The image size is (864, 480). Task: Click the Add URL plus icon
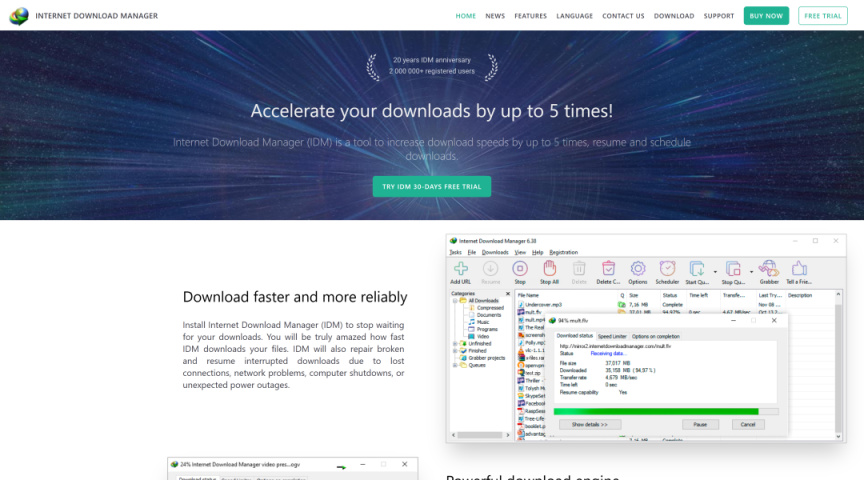pos(461,269)
